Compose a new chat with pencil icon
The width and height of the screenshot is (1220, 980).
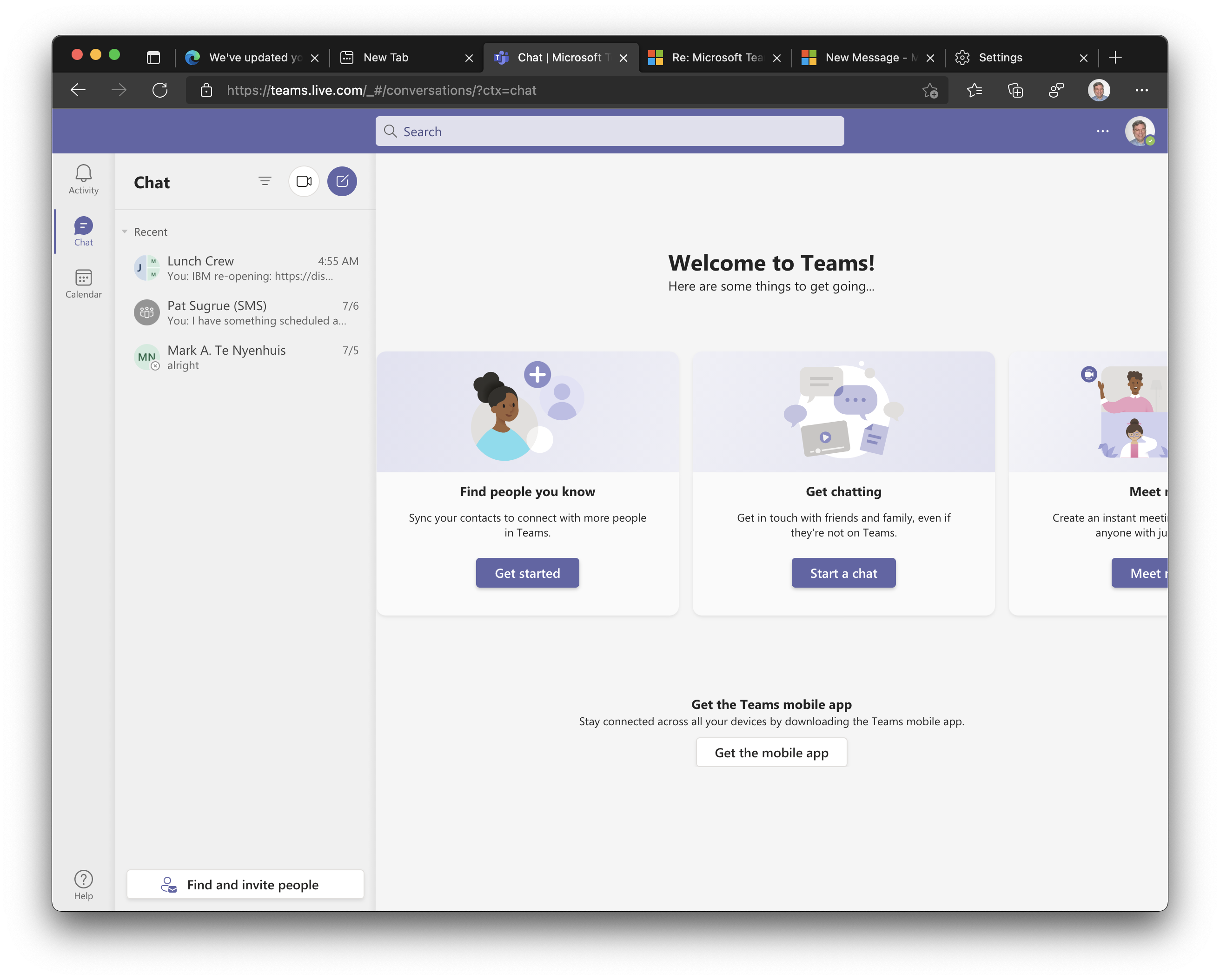[x=342, y=181]
